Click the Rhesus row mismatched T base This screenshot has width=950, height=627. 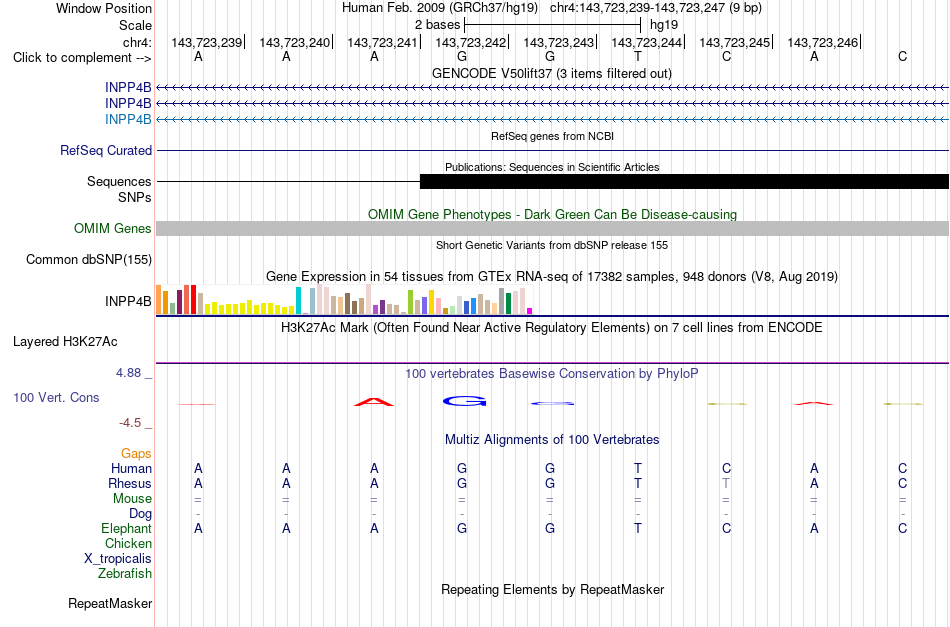click(x=726, y=483)
